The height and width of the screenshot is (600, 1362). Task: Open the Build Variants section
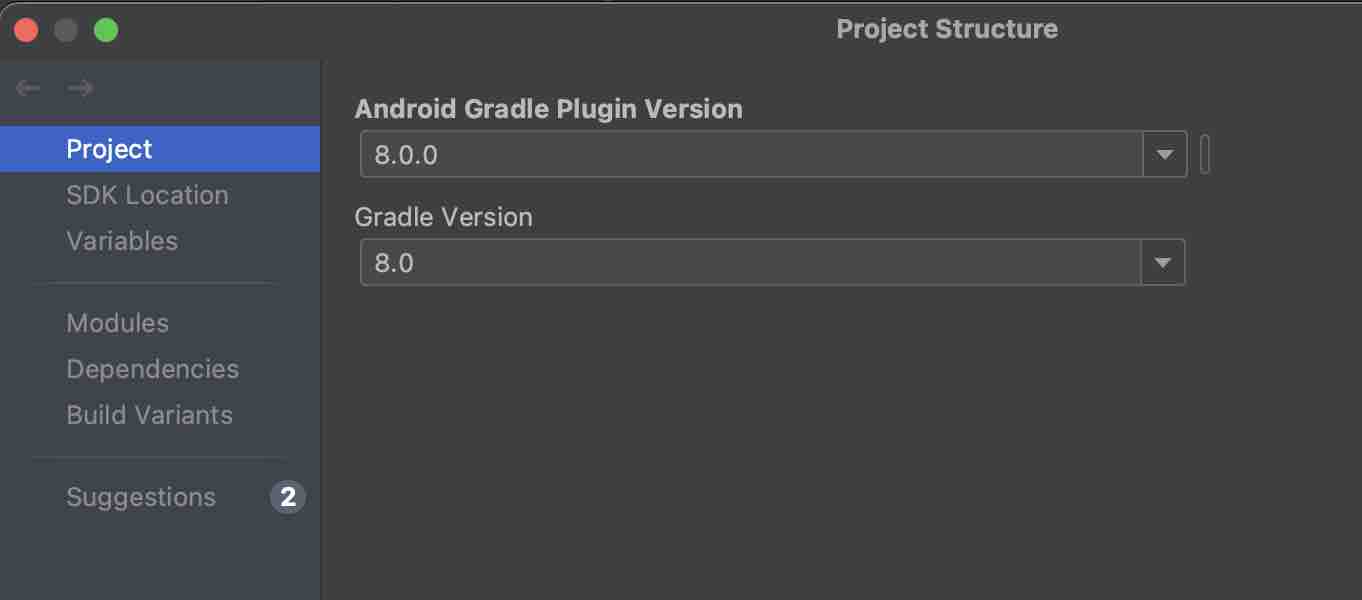pyautogui.click(x=149, y=414)
